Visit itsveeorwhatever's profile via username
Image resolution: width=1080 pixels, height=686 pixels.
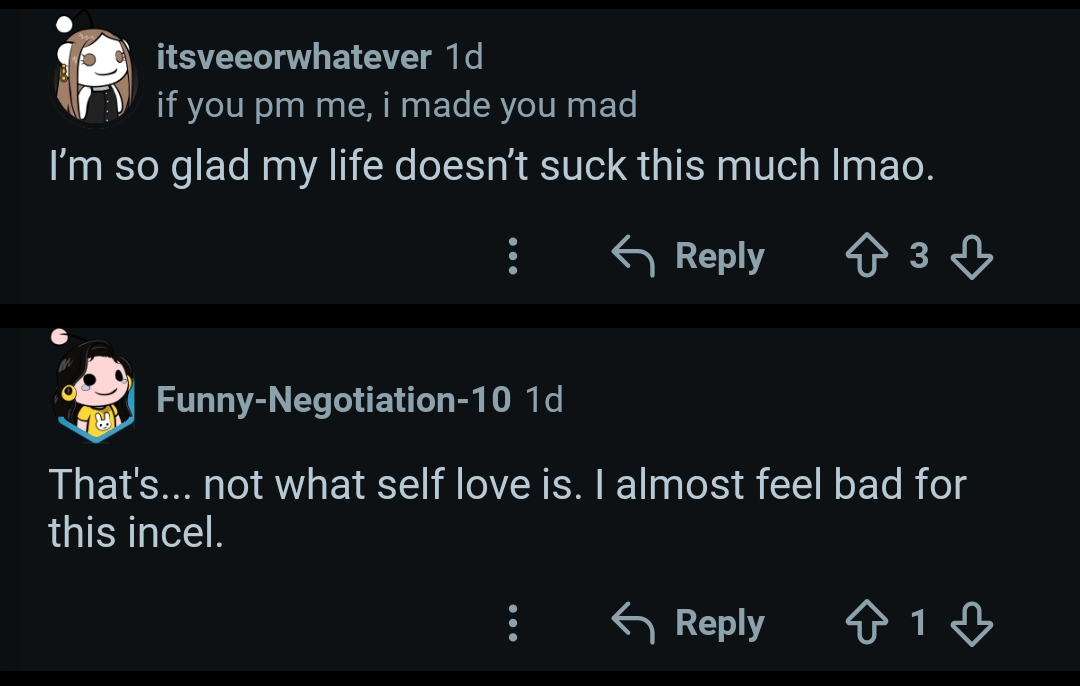pos(294,57)
